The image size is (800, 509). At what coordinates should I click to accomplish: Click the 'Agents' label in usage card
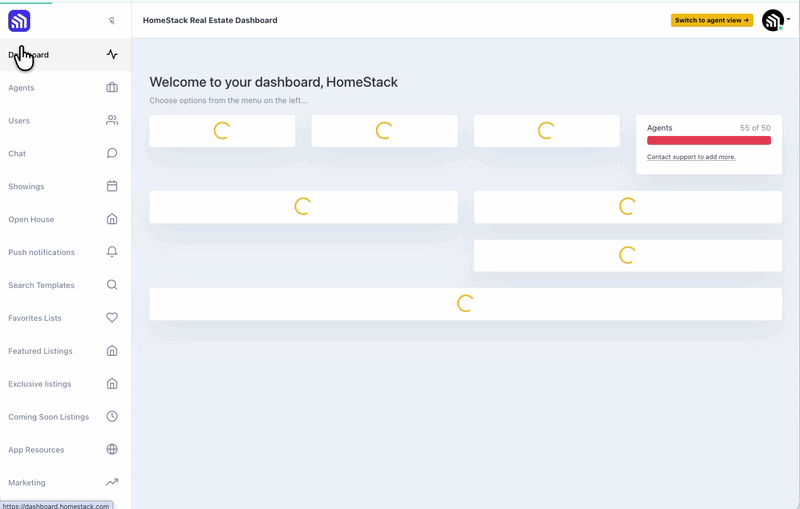[660, 128]
